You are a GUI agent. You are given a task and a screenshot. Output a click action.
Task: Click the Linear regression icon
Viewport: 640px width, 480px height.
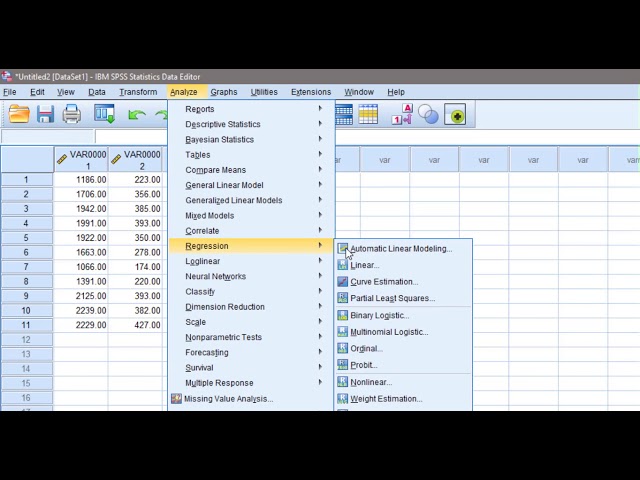[x=342, y=265]
